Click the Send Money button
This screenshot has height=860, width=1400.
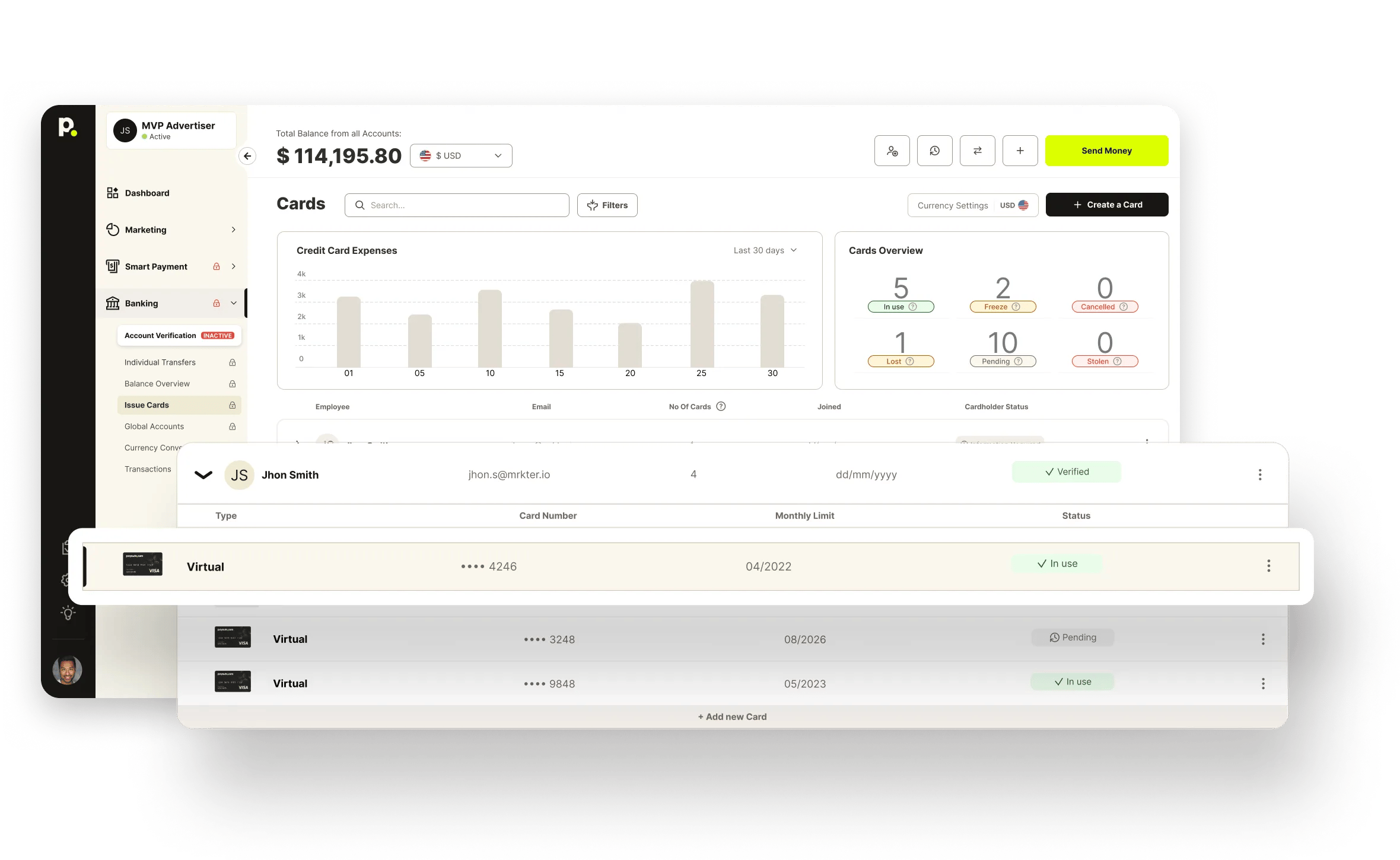[x=1106, y=151]
